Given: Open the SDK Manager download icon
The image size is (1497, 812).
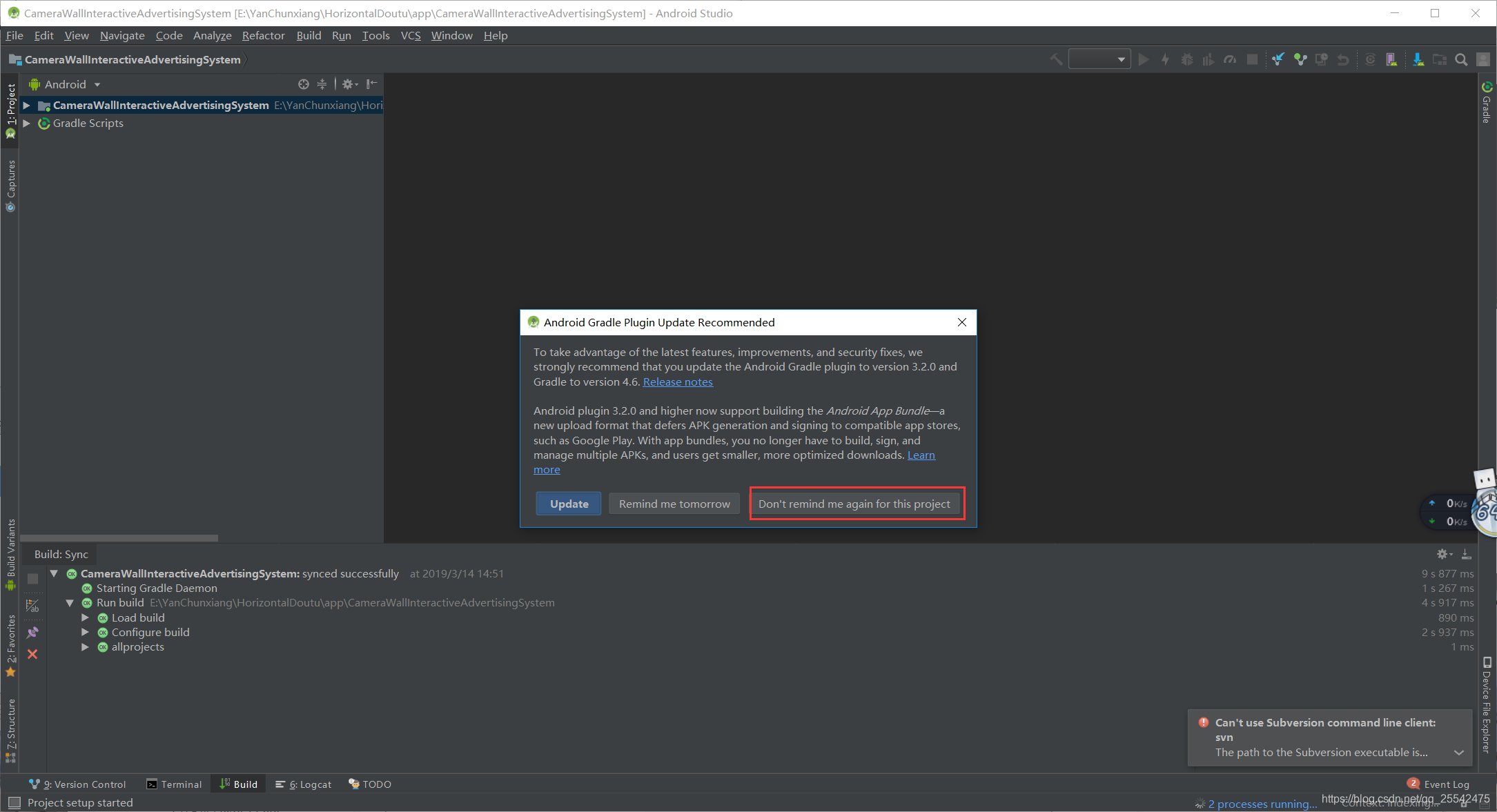Looking at the screenshot, I should point(1418,59).
